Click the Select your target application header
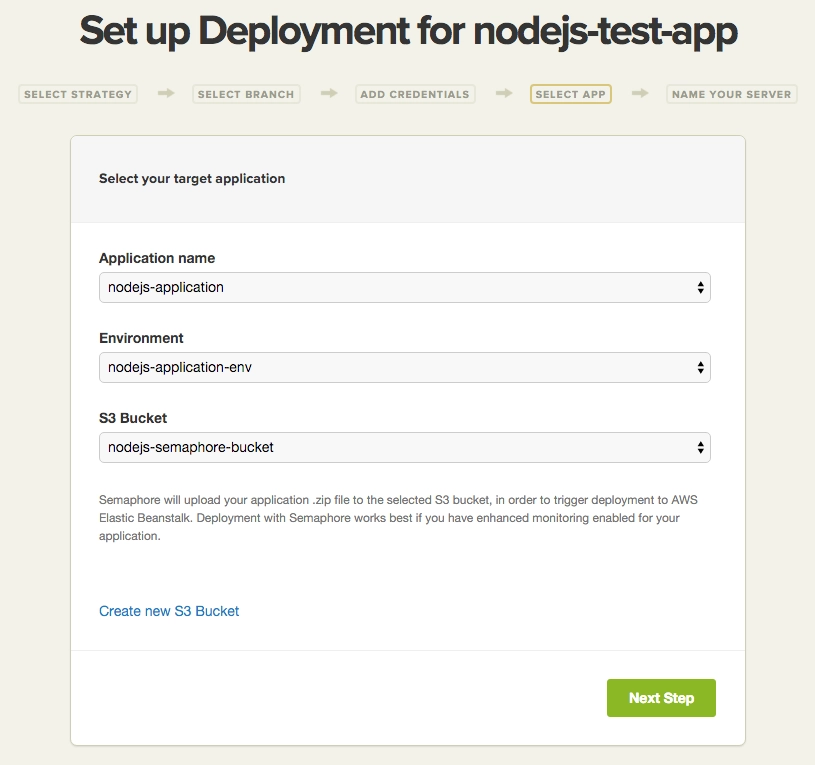815x765 pixels. [192, 179]
